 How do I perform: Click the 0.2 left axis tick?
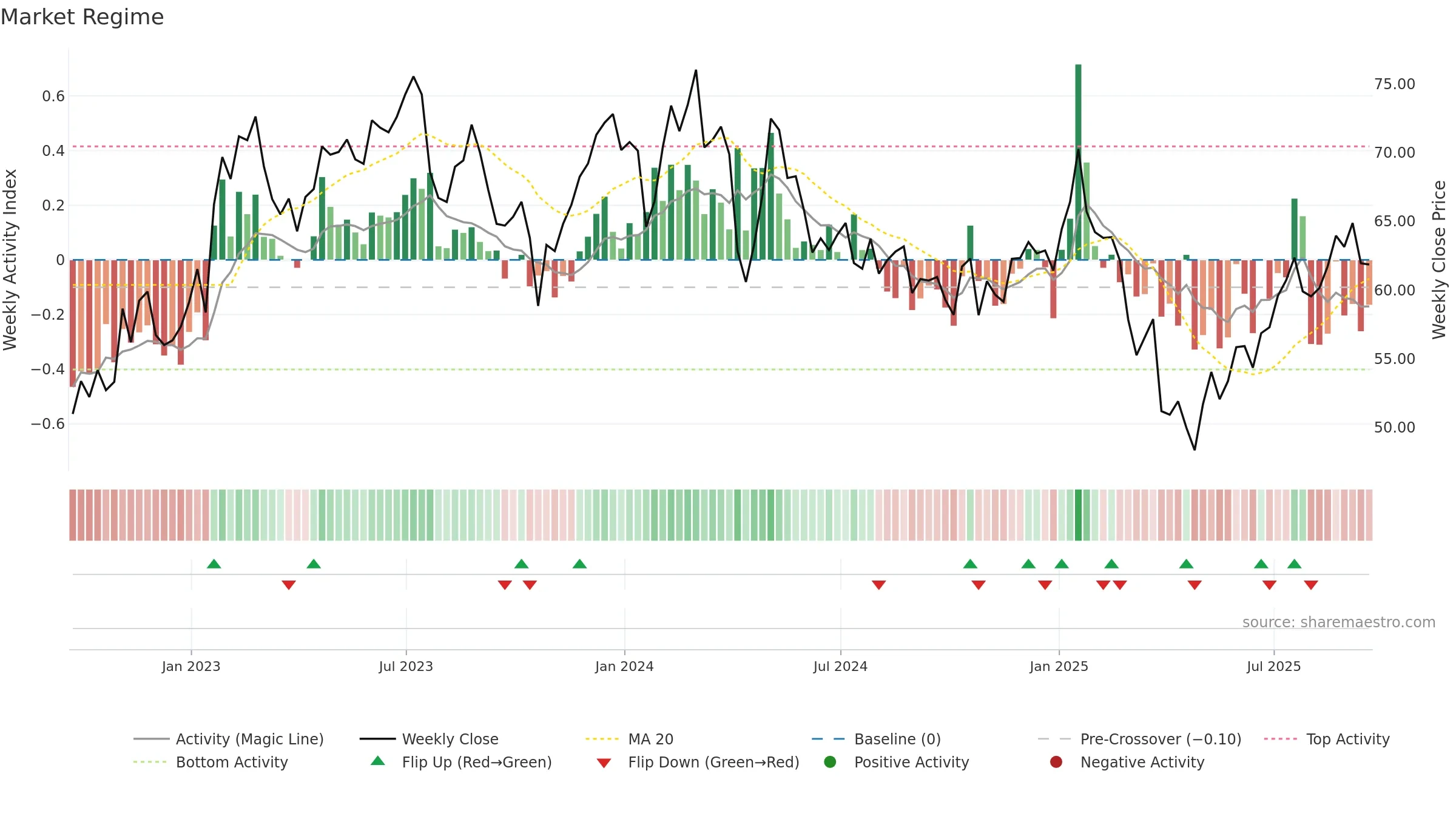point(53,205)
